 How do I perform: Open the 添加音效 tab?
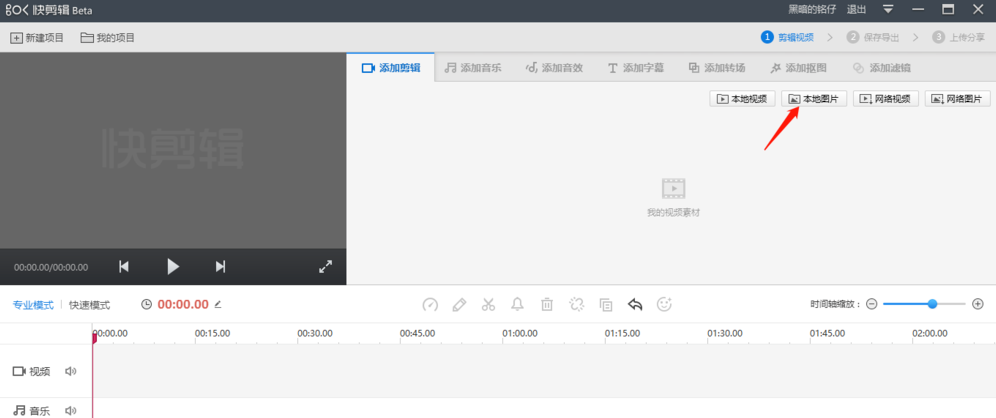pos(554,68)
